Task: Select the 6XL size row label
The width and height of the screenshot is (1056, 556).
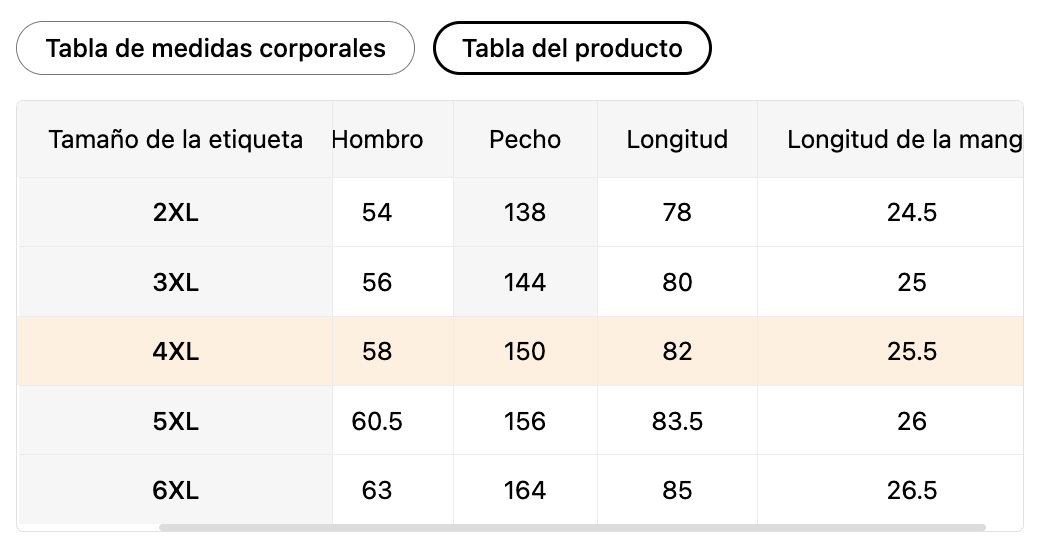Action: click(x=176, y=491)
